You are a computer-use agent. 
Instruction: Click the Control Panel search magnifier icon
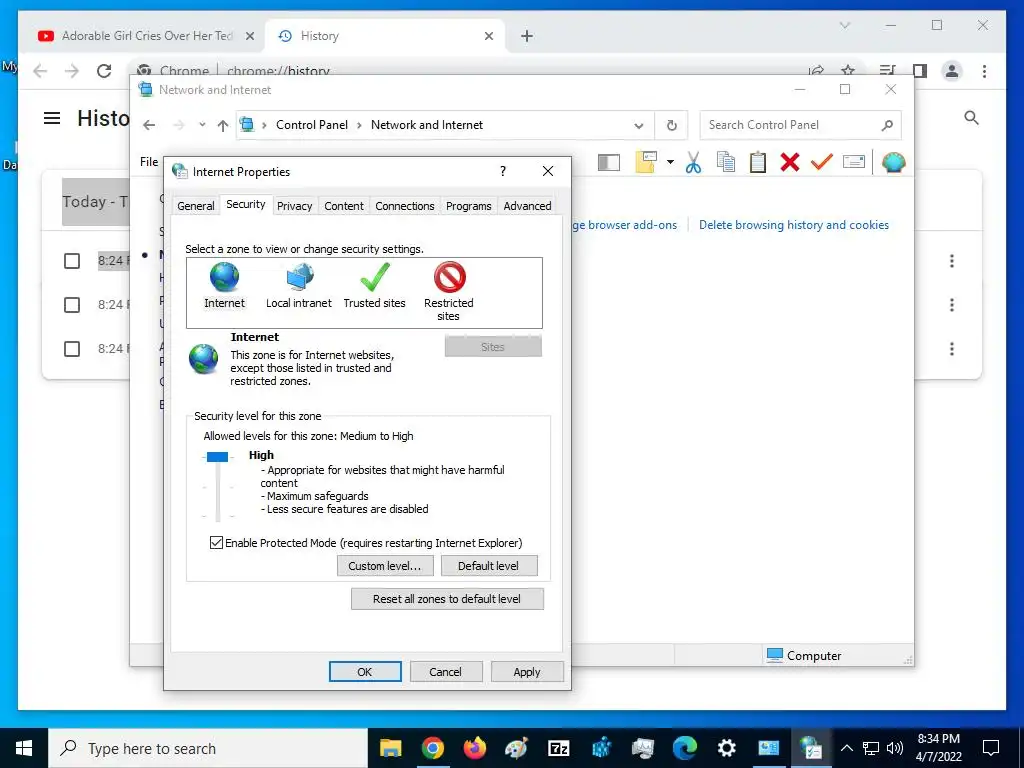tap(887, 125)
